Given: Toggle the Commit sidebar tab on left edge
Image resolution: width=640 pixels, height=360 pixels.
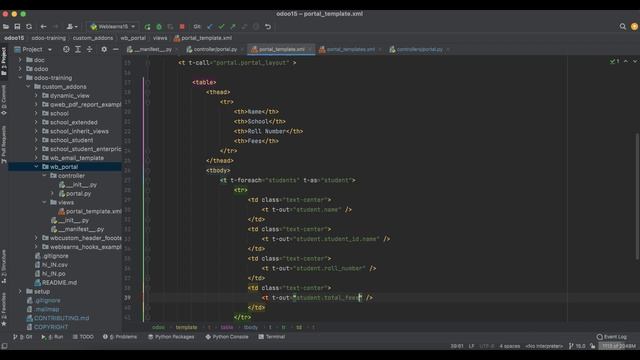Looking at the screenshot, I should 4,100.
